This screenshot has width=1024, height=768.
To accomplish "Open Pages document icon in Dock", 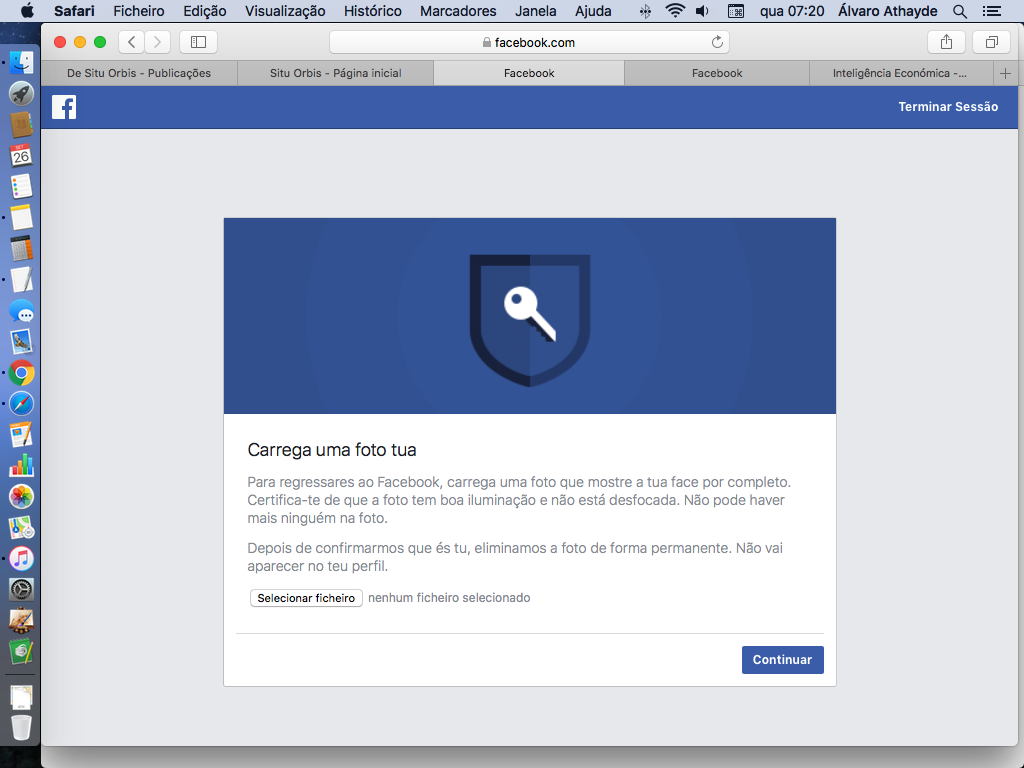I will pos(22,435).
